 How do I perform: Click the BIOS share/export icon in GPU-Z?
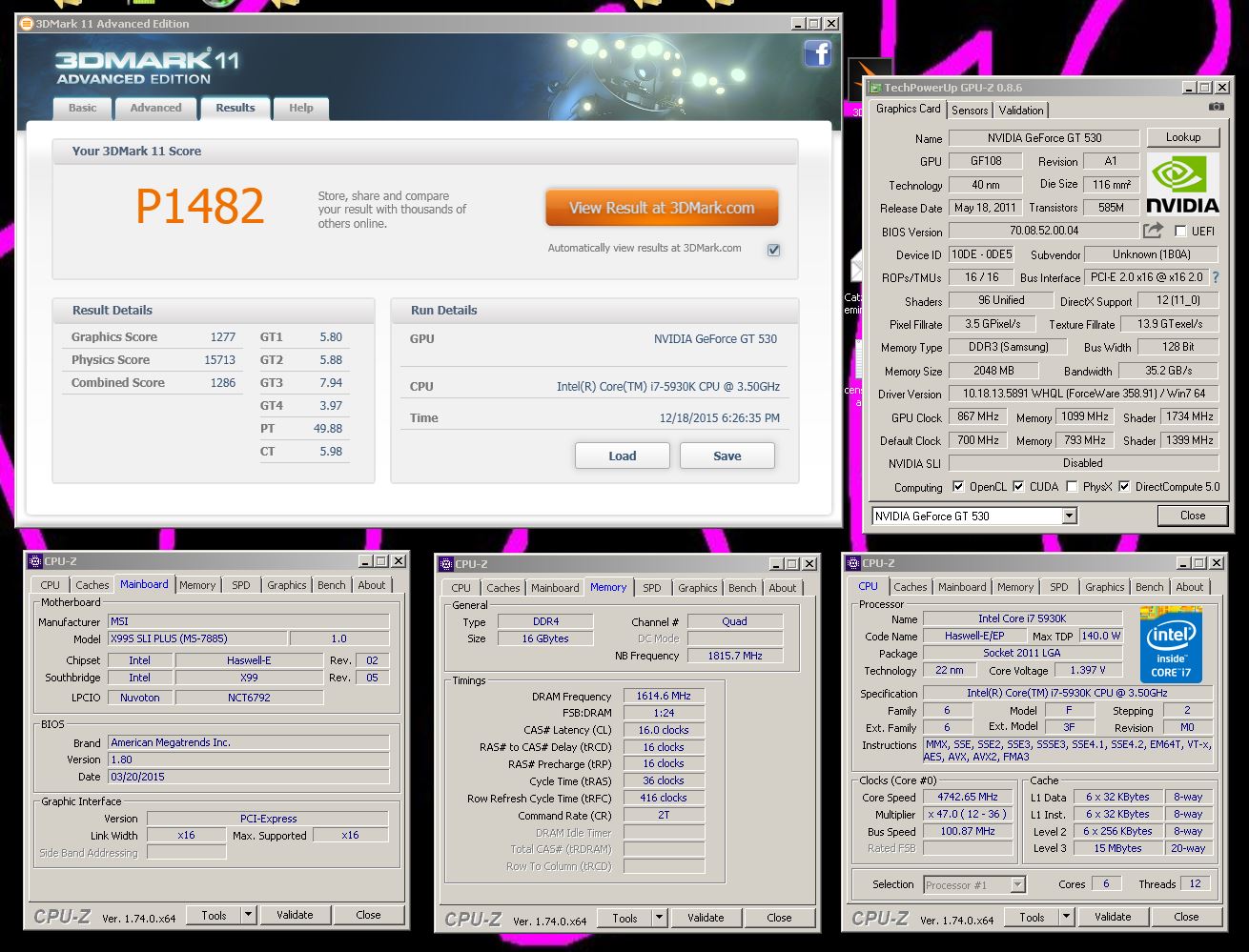pos(1153,231)
